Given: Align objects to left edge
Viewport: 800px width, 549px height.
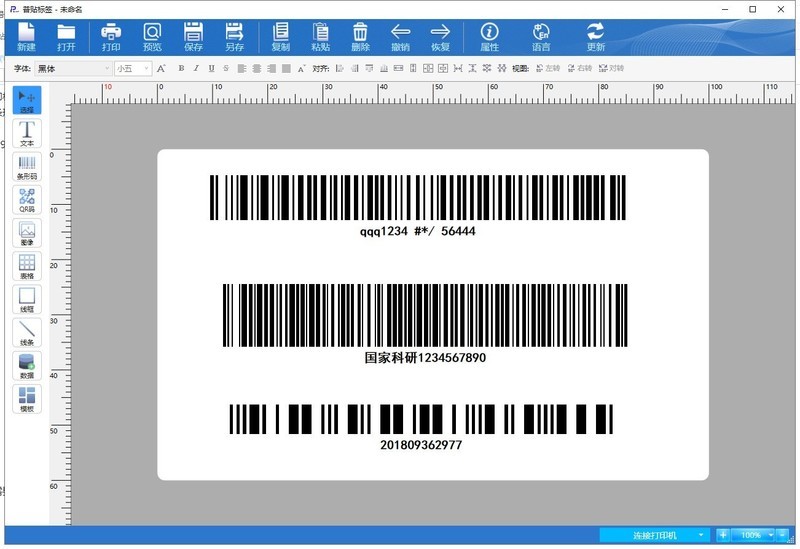Looking at the screenshot, I should [340, 68].
